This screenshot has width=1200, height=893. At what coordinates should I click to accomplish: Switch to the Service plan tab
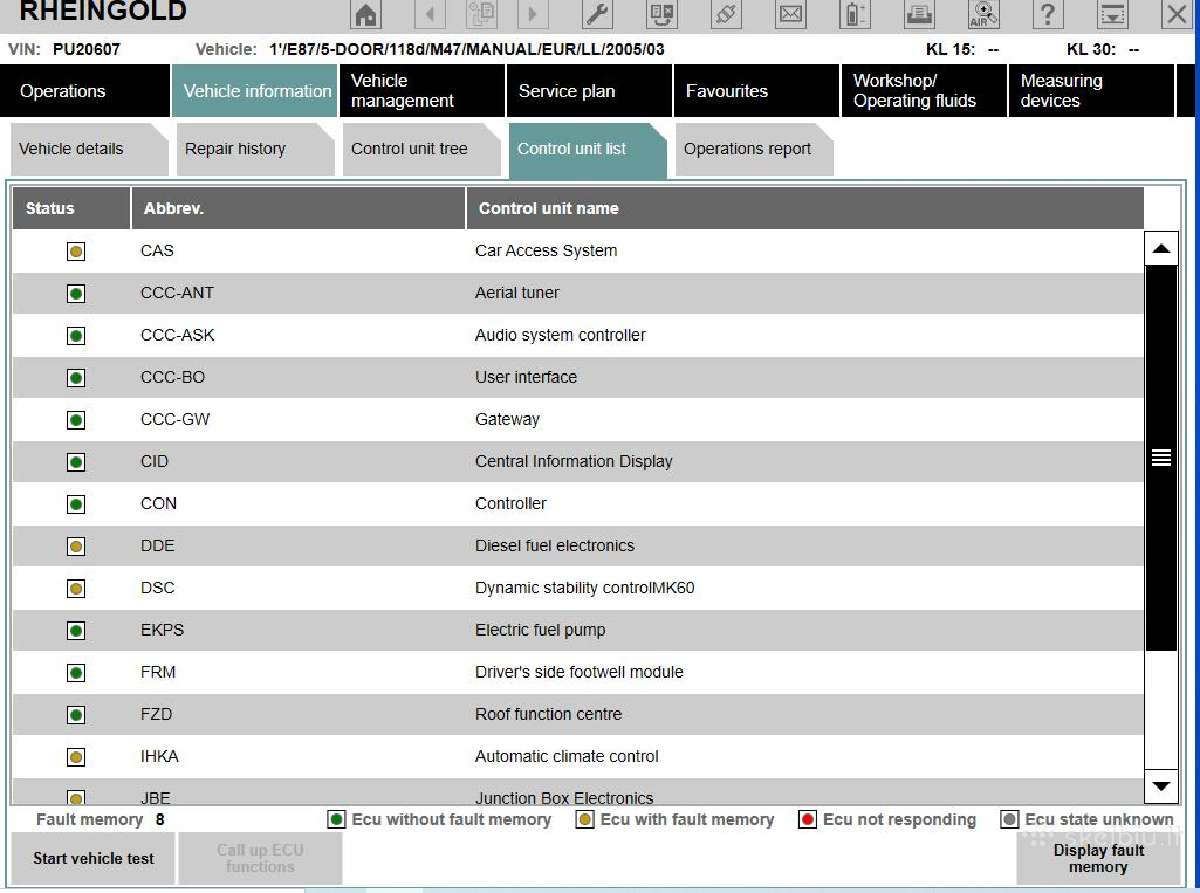[x=589, y=91]
